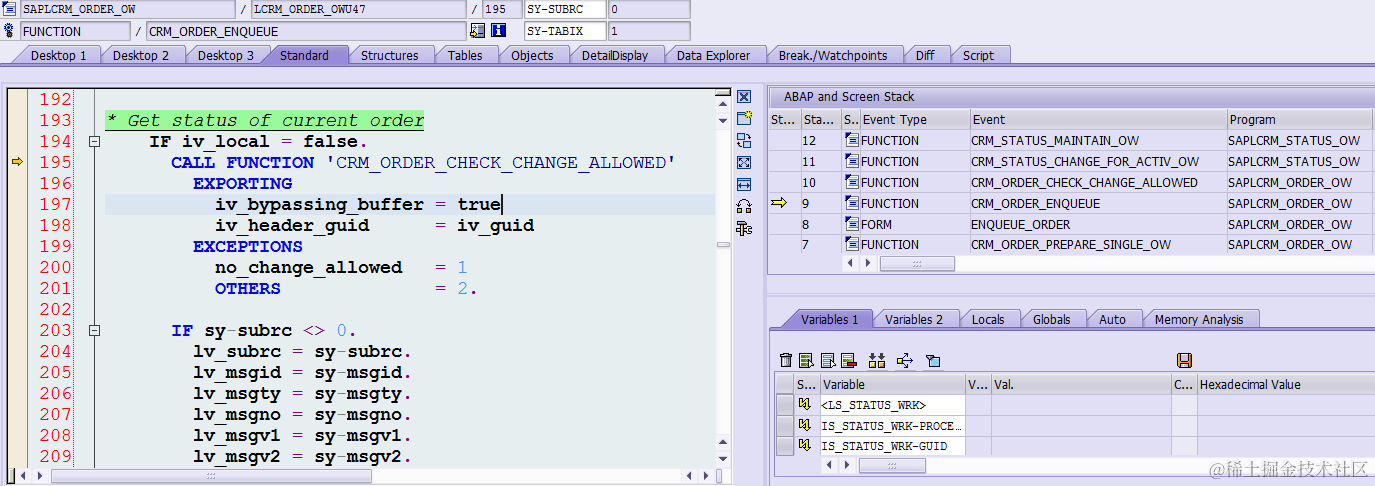Click Variable column header
1375x486 pixels.
pyautogui.click(x=892, y=384)
